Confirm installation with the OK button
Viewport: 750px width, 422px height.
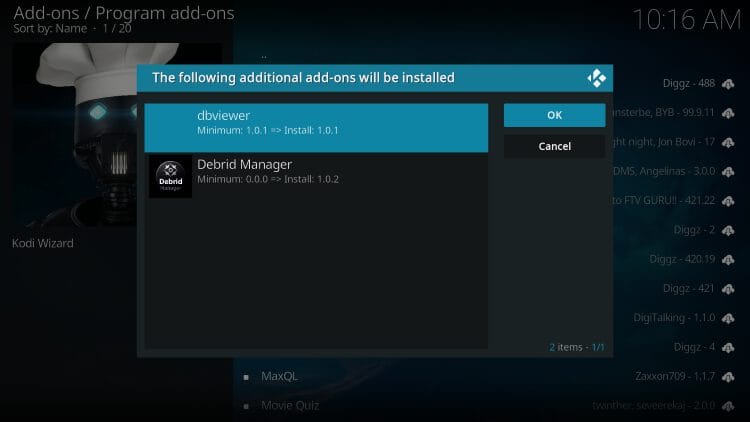click(x=554, y=115)
